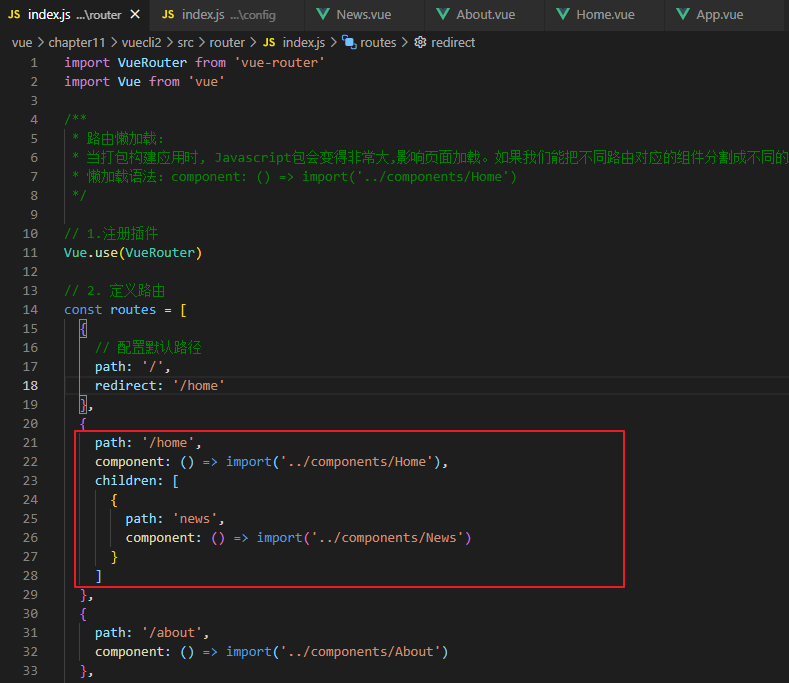Click the JS icon on router tab
The height and width of the screenshot is (683, 789).
coord(14,15)
